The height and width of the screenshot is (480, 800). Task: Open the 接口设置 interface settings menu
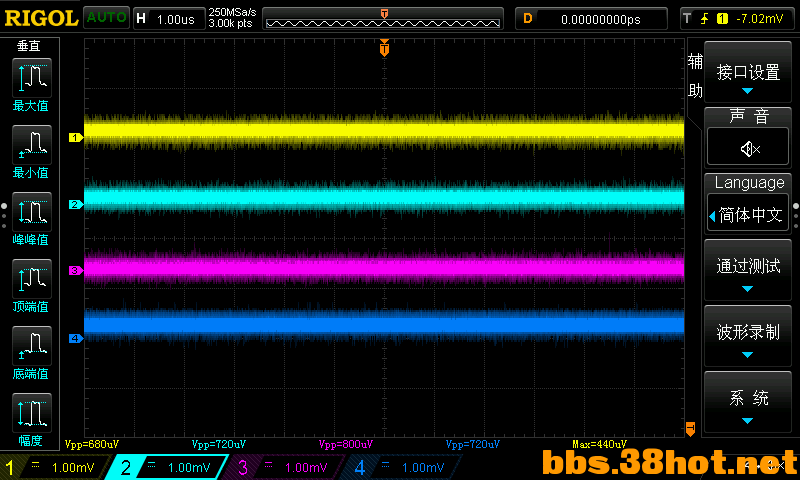747,72
